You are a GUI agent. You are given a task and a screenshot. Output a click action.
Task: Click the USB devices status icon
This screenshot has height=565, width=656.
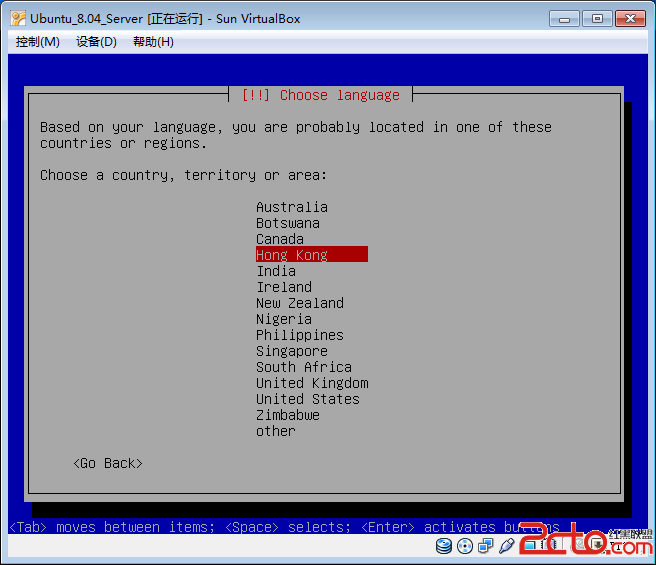[x=506, y=546]
